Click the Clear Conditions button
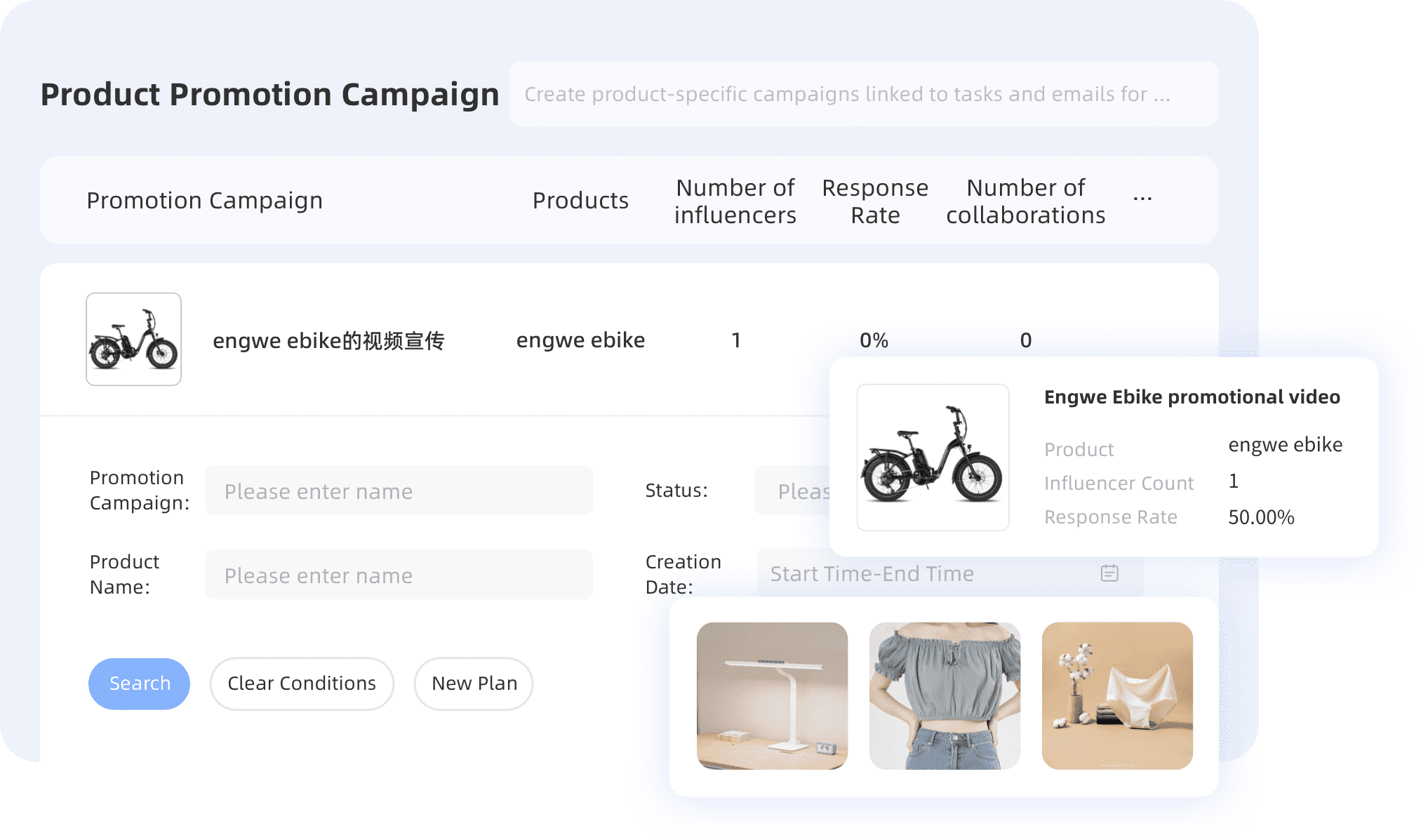The height and width of the screenshot is (840, 1421). [x=302, y=684]
